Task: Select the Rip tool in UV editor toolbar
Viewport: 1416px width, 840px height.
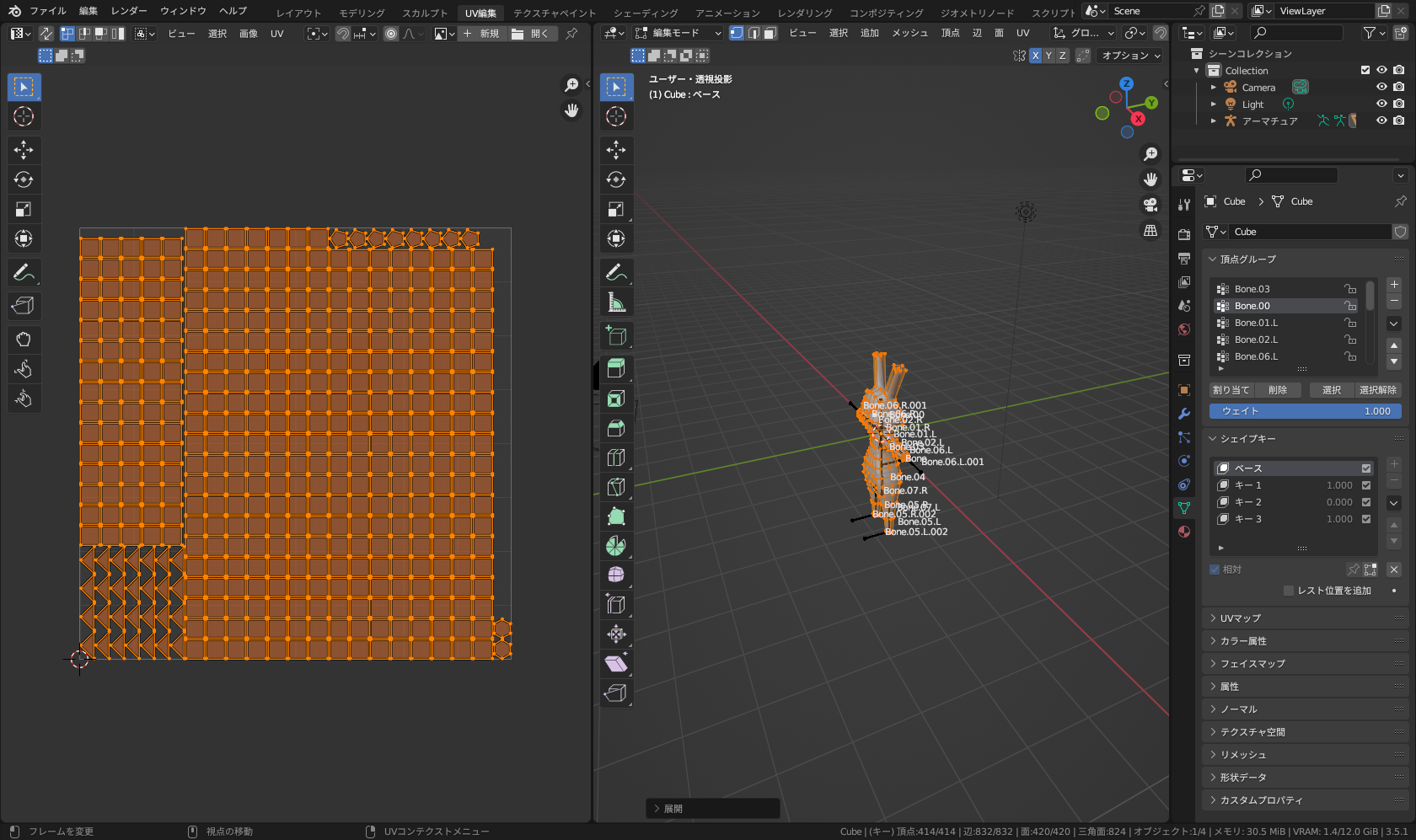Action: pos(24,306)
